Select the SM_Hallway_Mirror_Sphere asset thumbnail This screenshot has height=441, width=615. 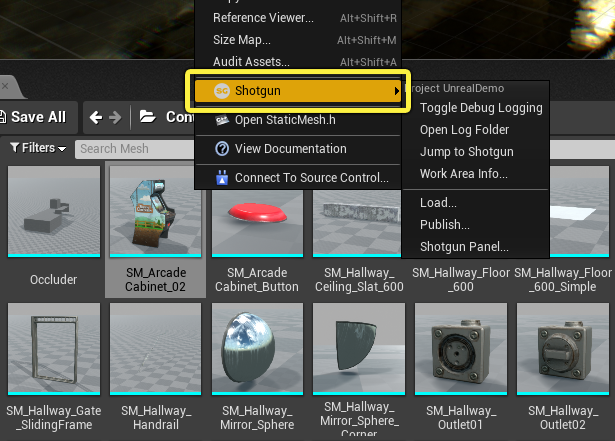[257, 349]
